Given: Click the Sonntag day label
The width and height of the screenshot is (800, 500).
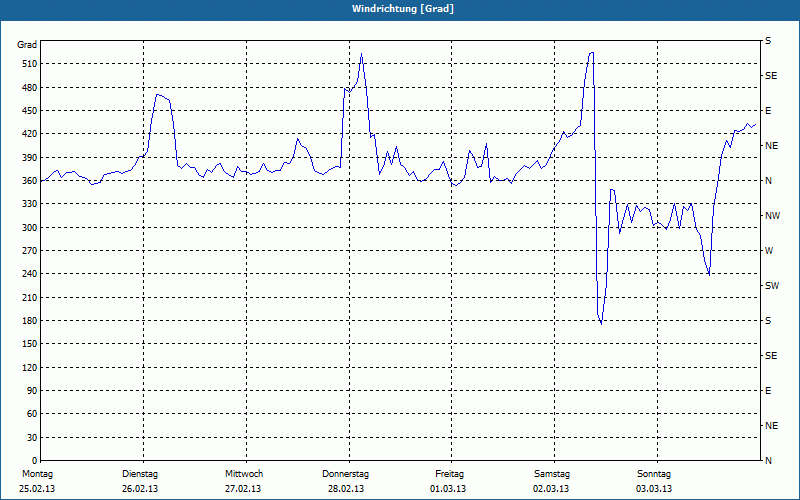Looking at the screenshot, I should pyautogui.click(x=654, y=474).
